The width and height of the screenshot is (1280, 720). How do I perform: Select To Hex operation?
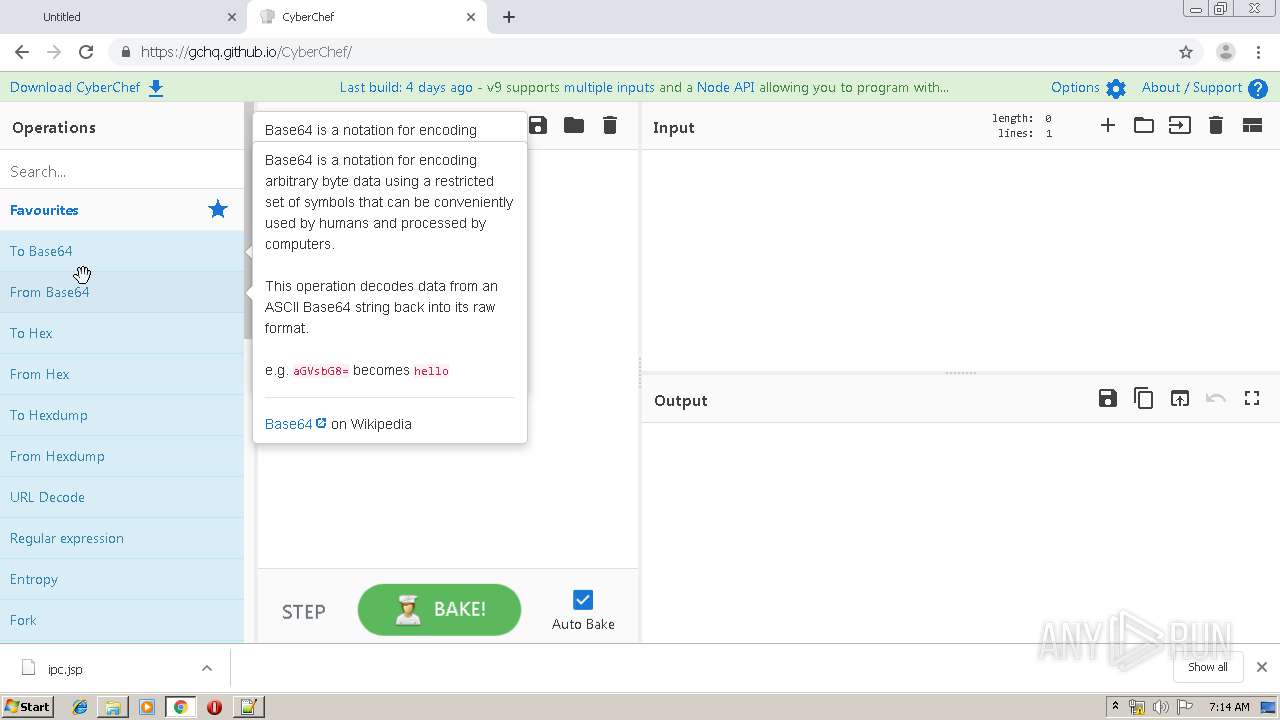[x=121, y=333]
